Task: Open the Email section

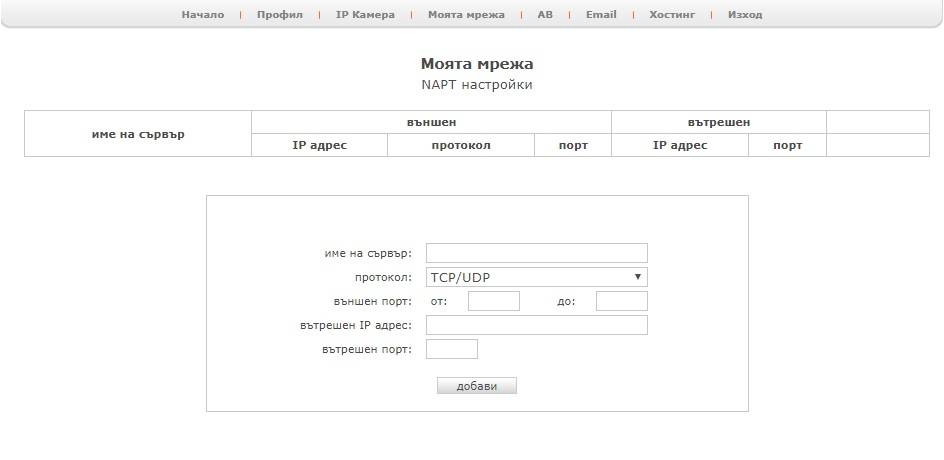Action: pos(601,14)
